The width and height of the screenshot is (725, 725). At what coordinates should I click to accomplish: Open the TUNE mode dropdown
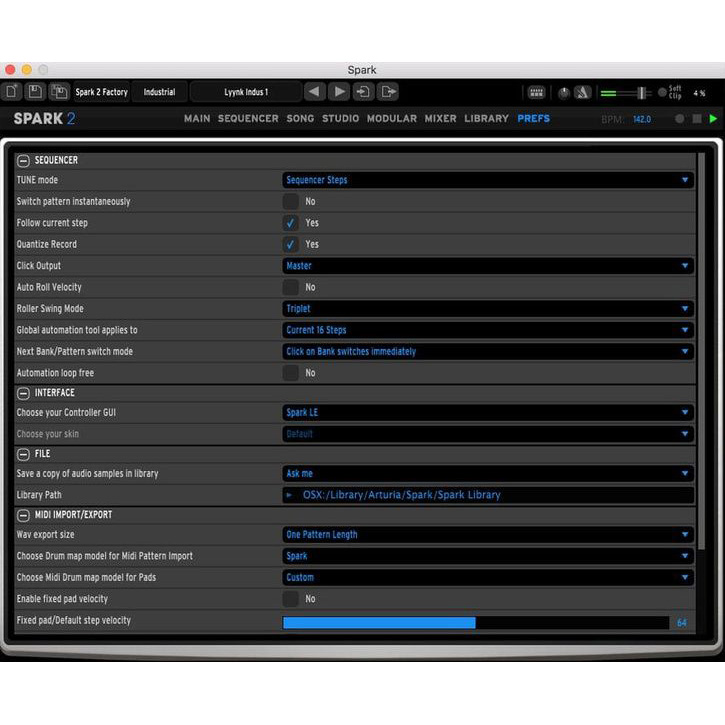point(488,180)
